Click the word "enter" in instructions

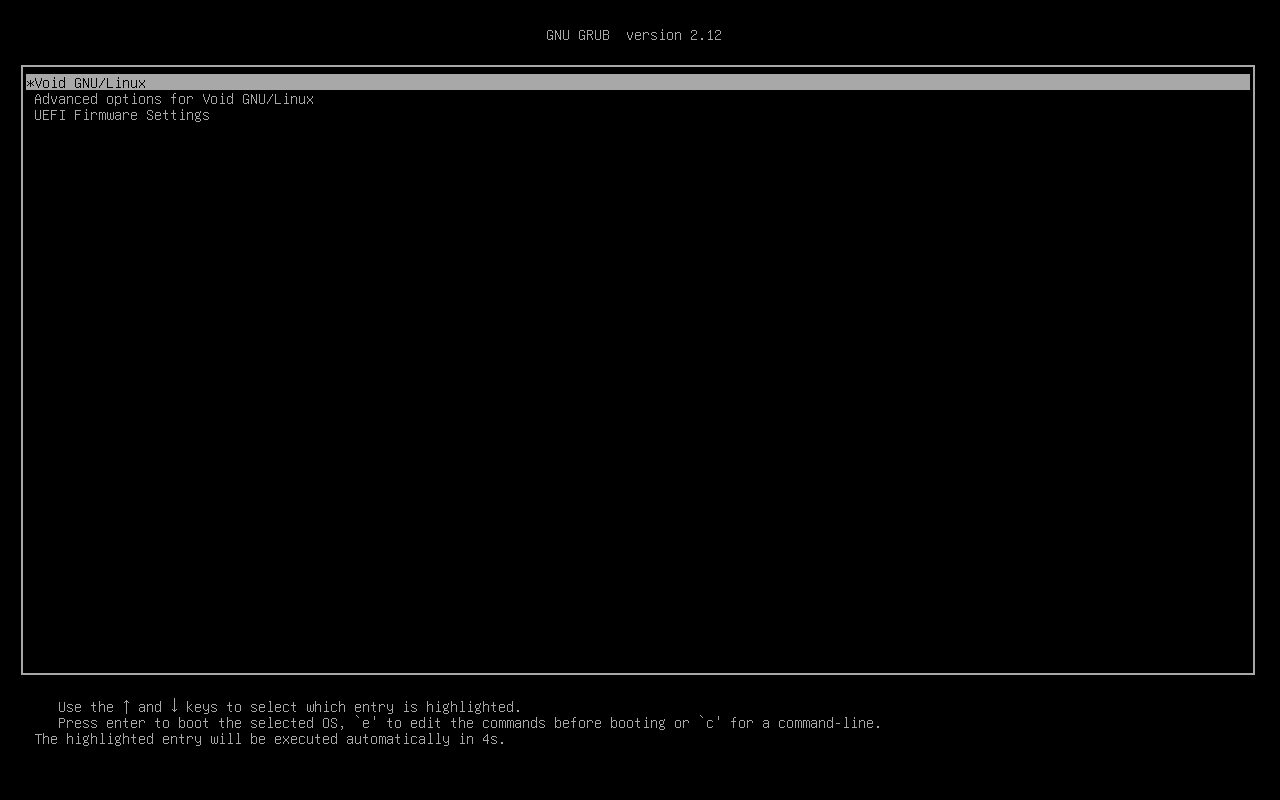pos(126,723)
